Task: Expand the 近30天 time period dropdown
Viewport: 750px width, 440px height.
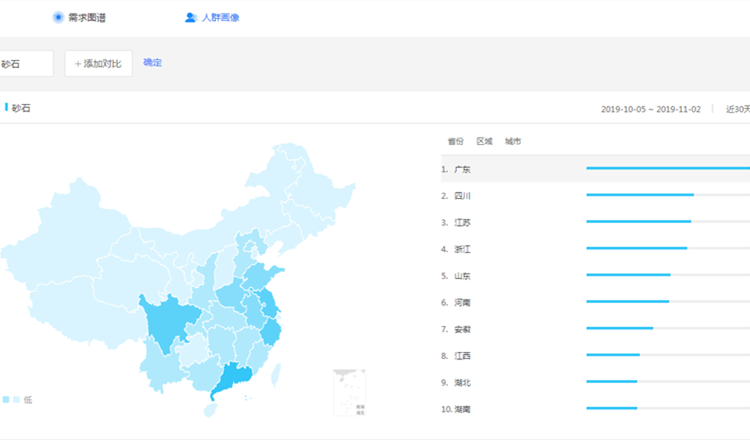Action: coord(737,108)
